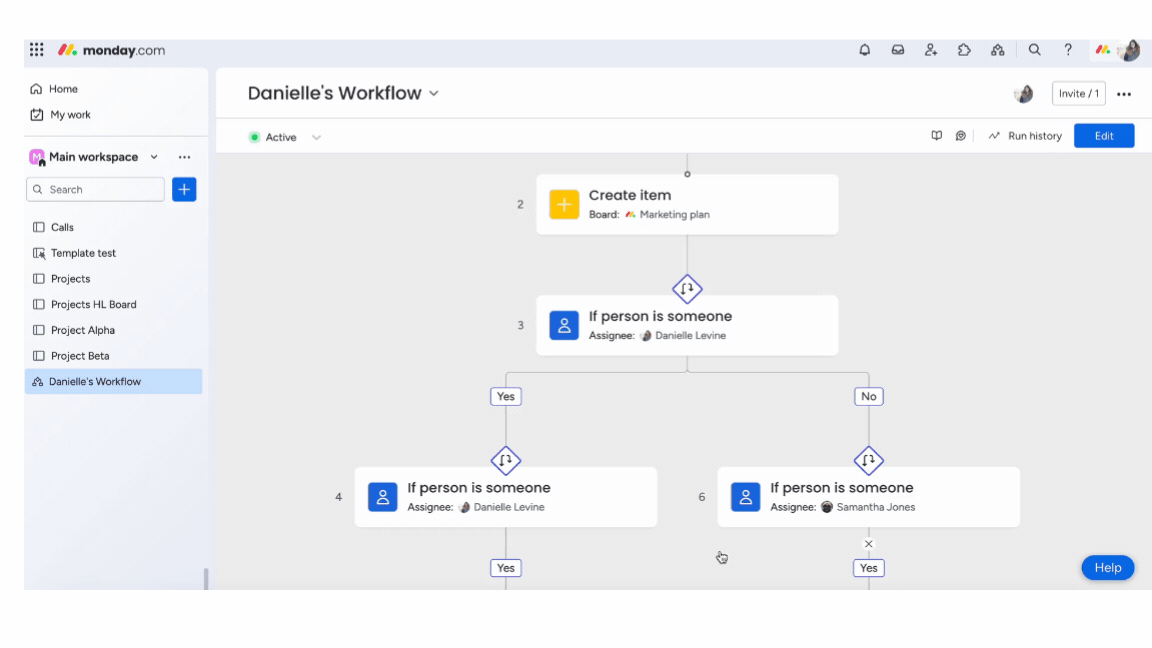Open the user profile avatar in top bar
This screenshot has height=648, width=1152.
point(1130,50)
